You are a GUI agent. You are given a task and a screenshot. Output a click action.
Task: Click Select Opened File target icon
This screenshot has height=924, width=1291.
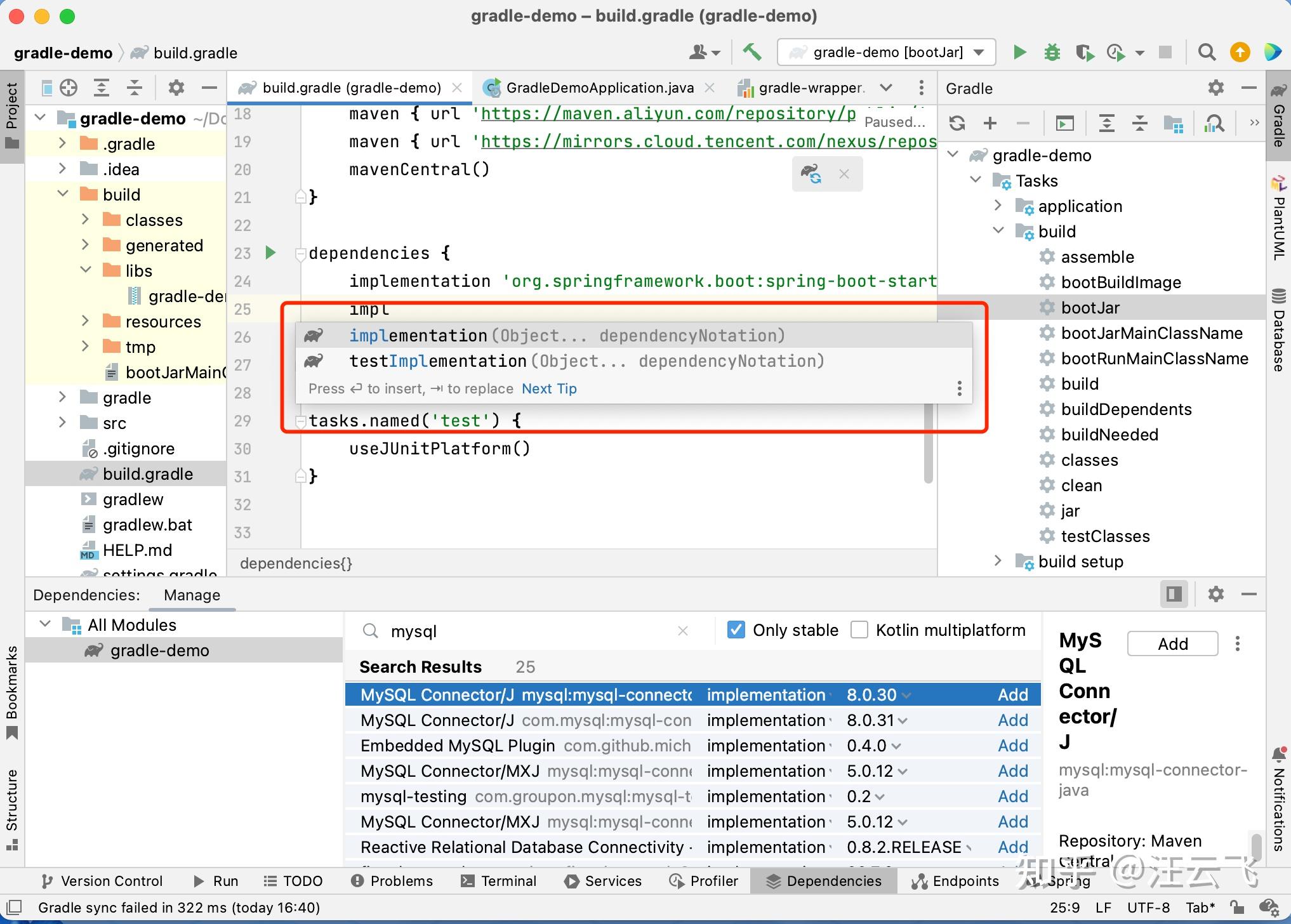coord(69,88)
